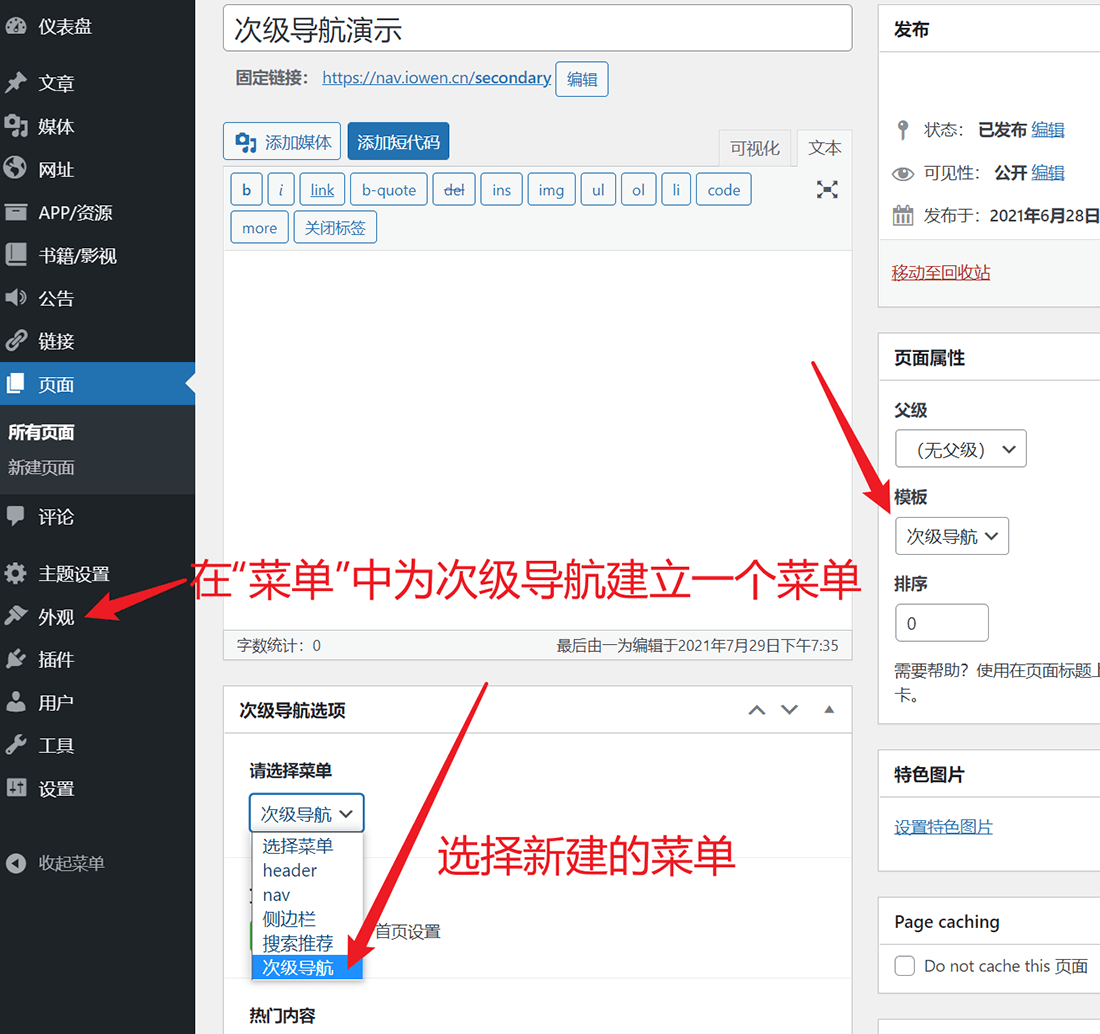
Task: Click the 页面 pages icon
Action: click(15, 384)
